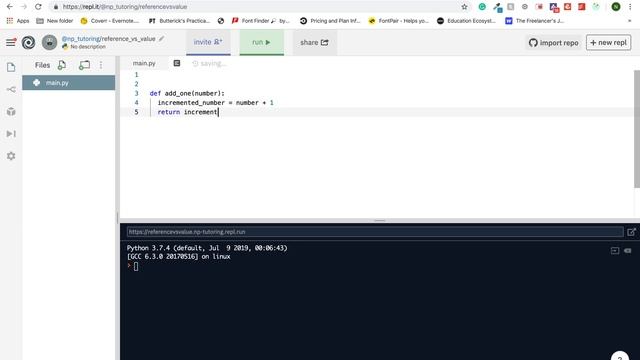Open version control sidebar icon
Screen dimensions: 640x360
pyautogui.click(x=11, y=89)
